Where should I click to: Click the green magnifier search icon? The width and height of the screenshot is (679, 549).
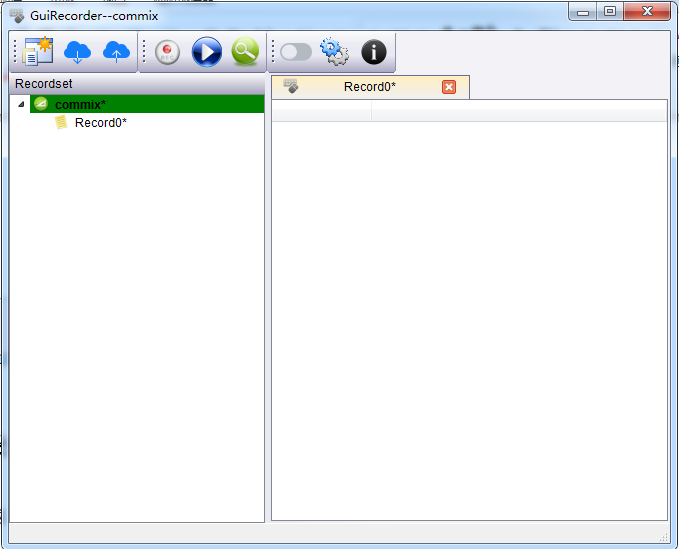tap(245, 52)
